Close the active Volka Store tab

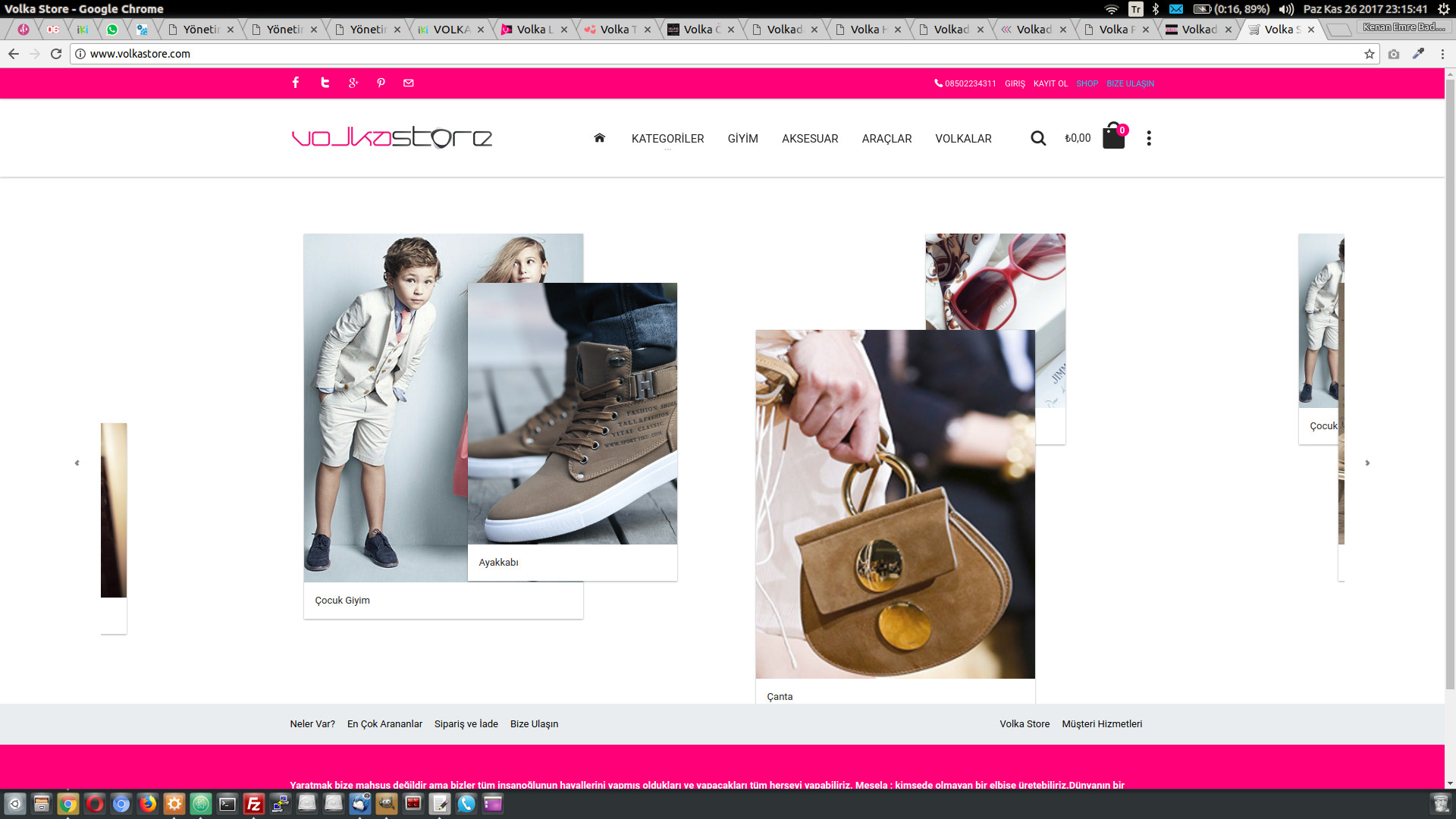coord(1311,30)
